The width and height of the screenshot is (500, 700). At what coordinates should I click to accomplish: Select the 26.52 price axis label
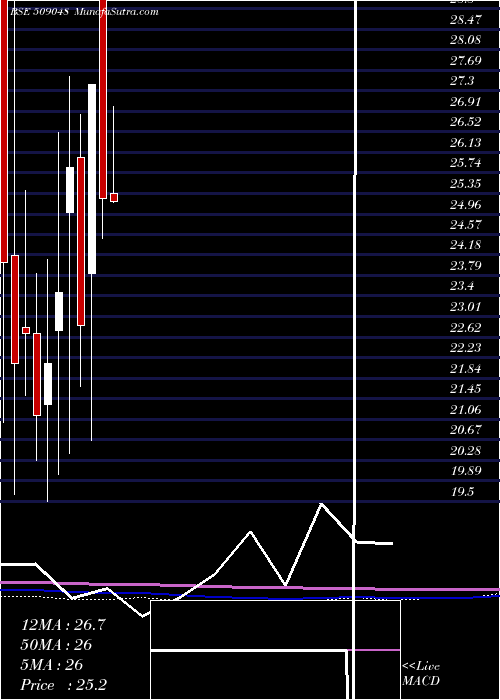coord(466,122)
